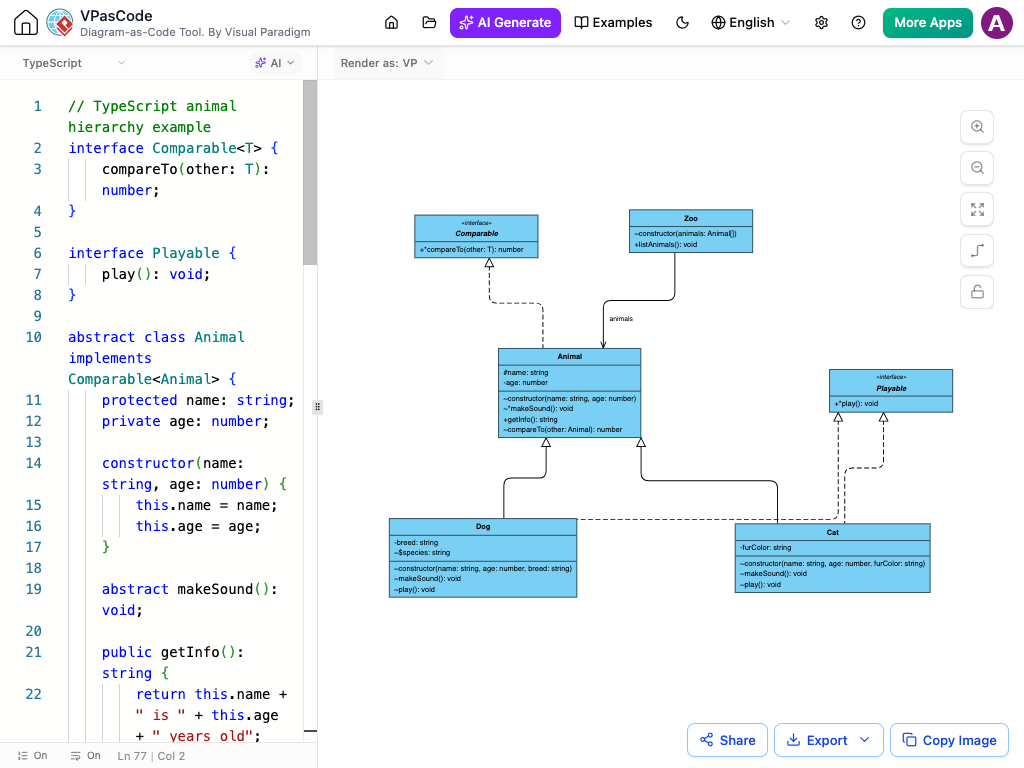Image resolution: width=1024 pixels, height=768 pixels.
Task: Select the Animal class title
Action: [569, 357]
